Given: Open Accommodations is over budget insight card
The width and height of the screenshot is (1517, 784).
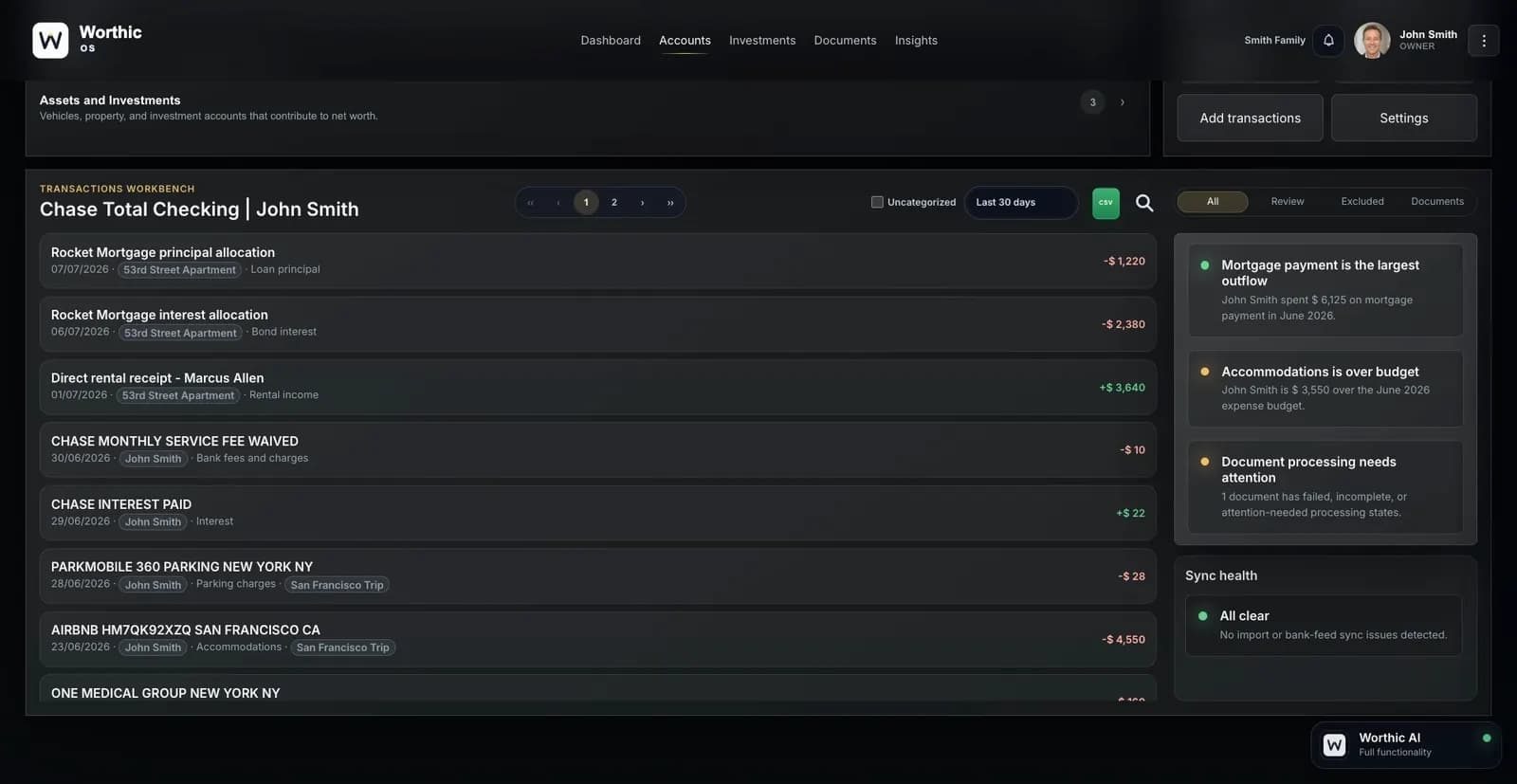Looking at the screenshot, I should coord(1325,389).
